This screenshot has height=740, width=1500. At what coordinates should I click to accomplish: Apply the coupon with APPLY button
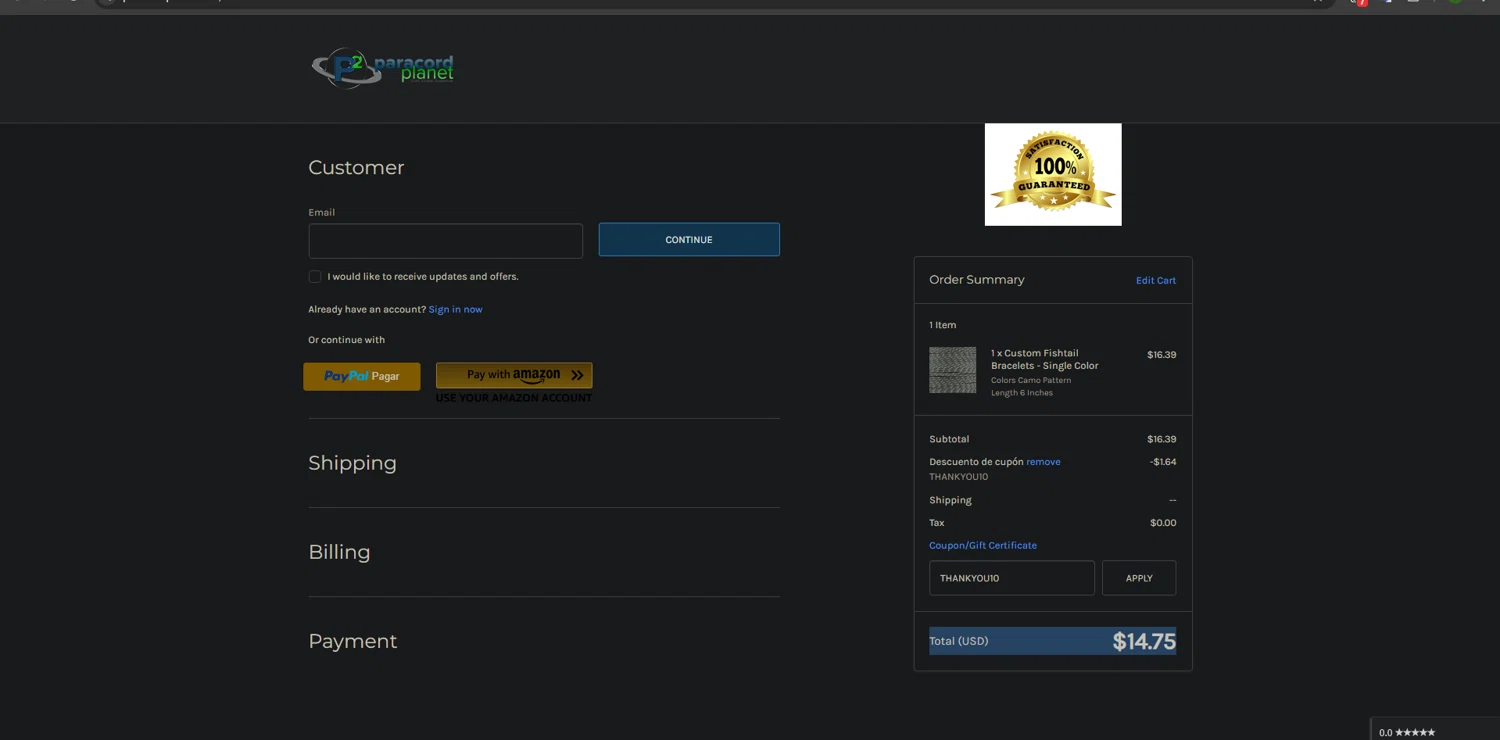point(1139,578)
